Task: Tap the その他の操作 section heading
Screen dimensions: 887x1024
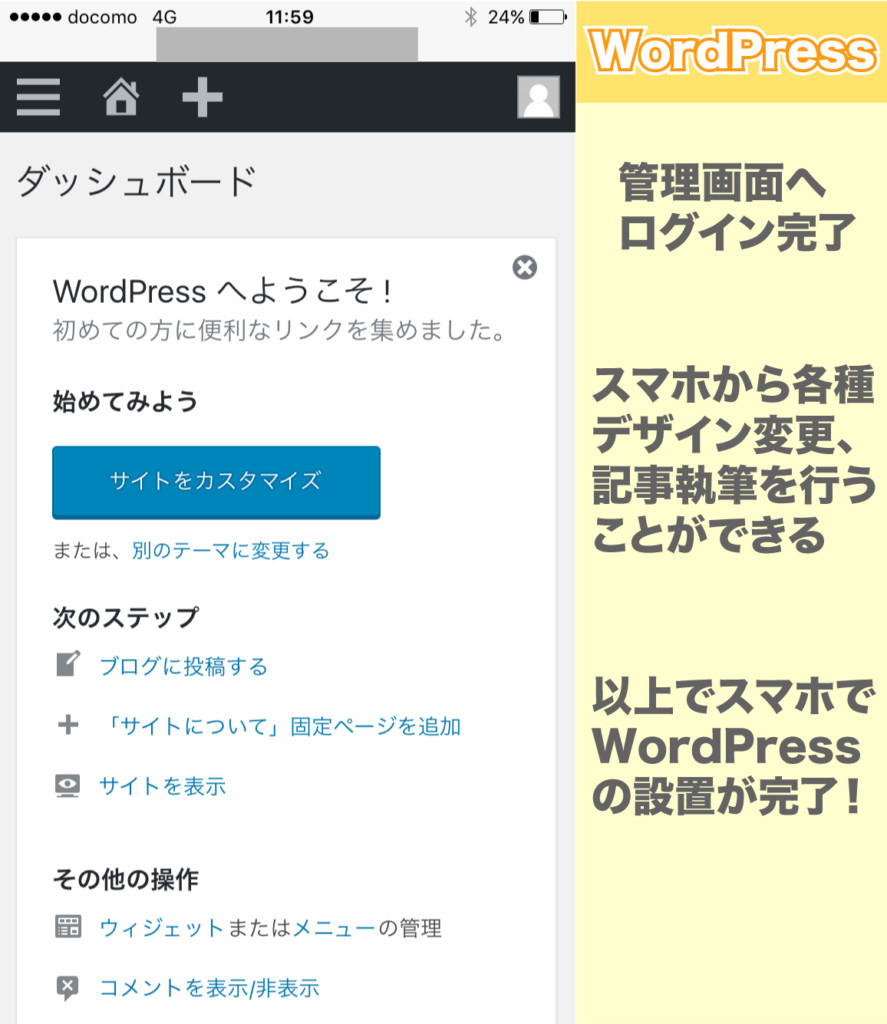Action: click(x=125, y=879)
